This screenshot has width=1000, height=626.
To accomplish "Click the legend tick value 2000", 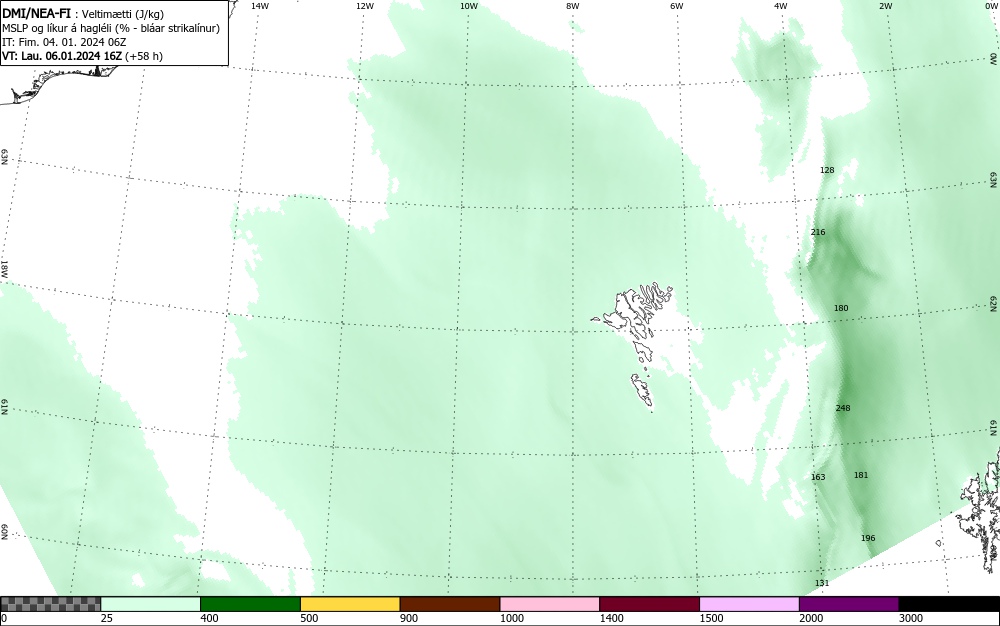I will click(811, 618).
